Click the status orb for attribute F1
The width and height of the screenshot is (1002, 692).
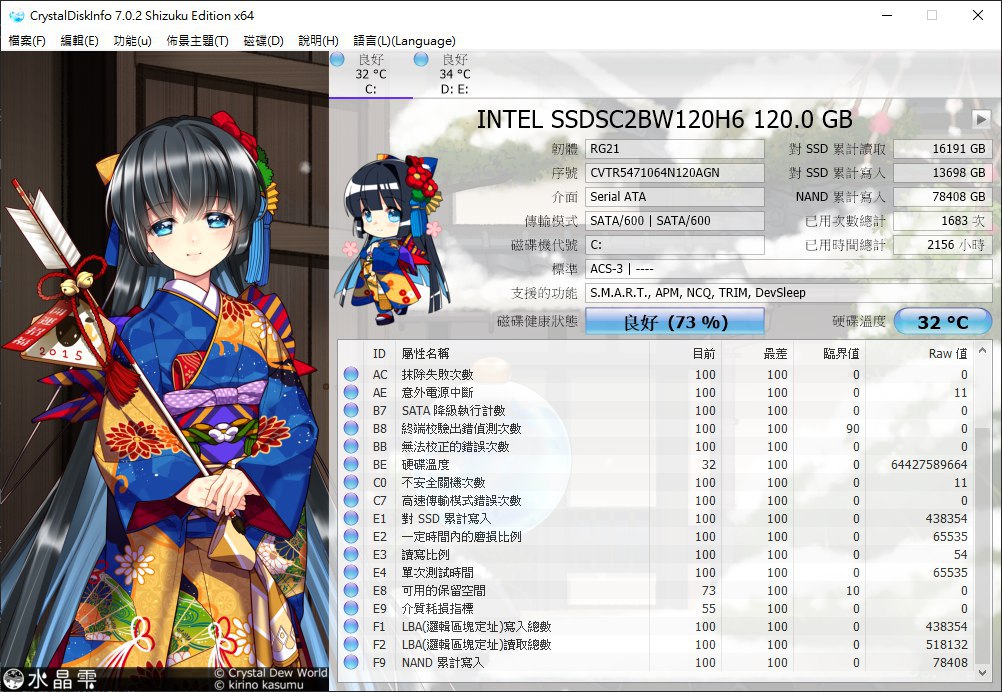coord(351,626)
